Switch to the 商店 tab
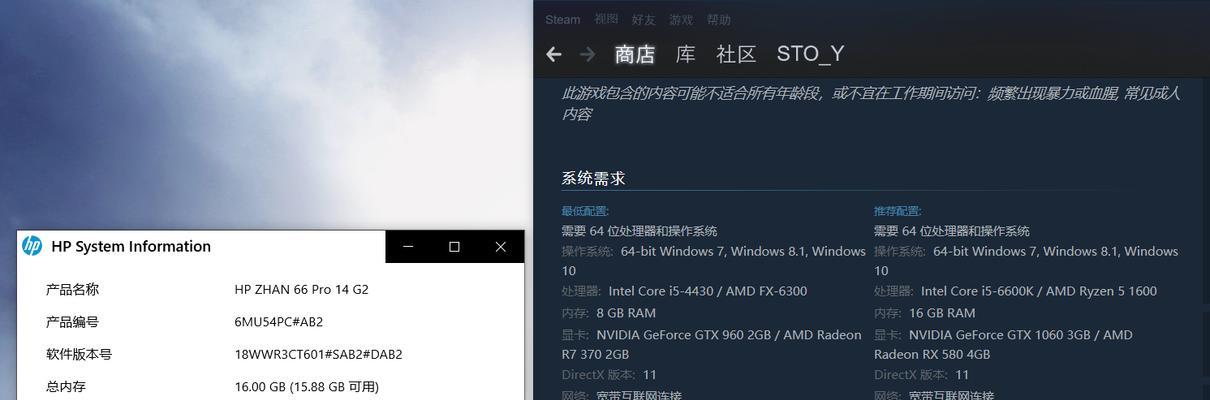The image size is (1210, 400). pyautogui.click(x=634, y=54)
